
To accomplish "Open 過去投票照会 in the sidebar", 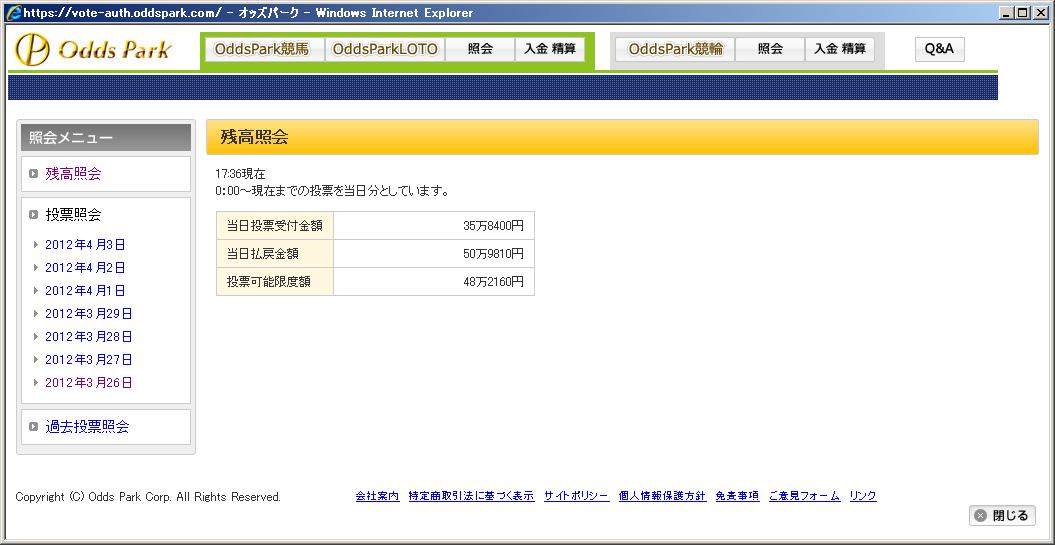I will coord(87,427).
